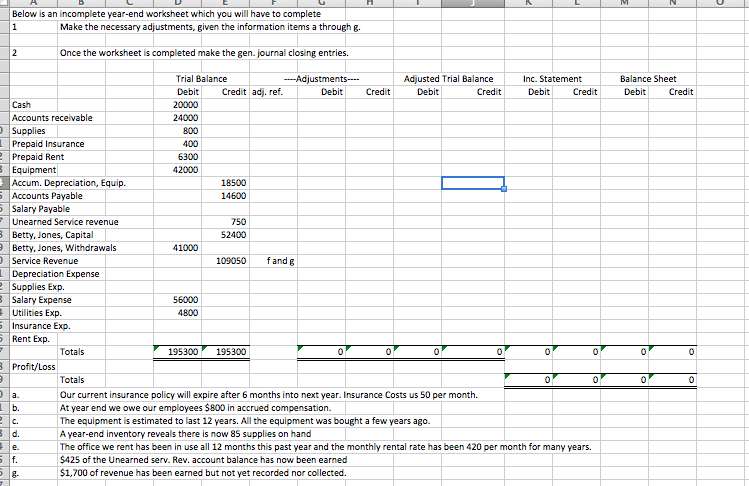The height and width of the screenshot is (486, 749).
Task: Select the Insurance Exp. label
Action: pyautogui.click(x=41, y=326)
